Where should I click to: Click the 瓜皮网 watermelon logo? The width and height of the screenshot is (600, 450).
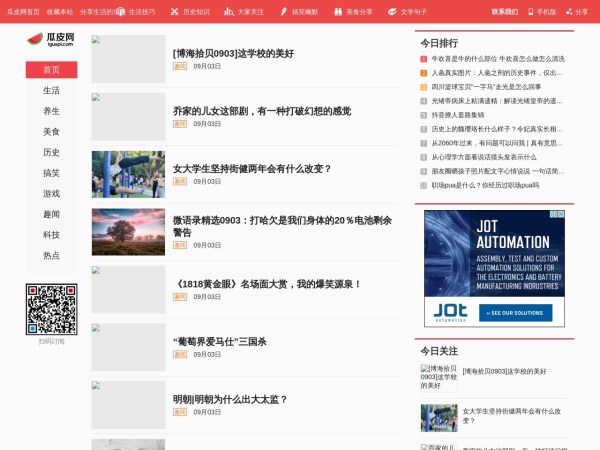coord(50,40)
